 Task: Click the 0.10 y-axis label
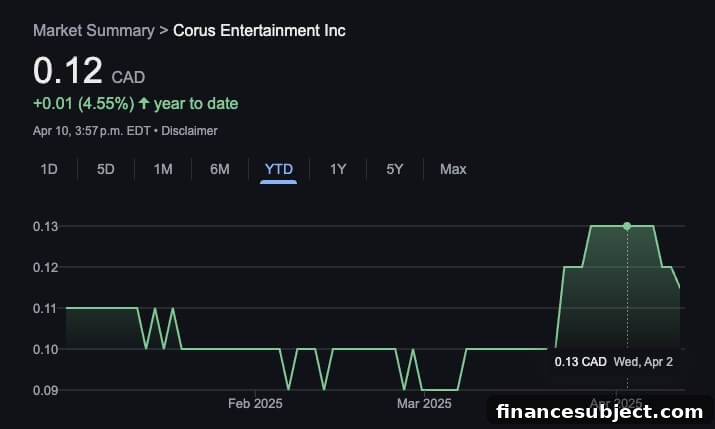click(46, 350)
